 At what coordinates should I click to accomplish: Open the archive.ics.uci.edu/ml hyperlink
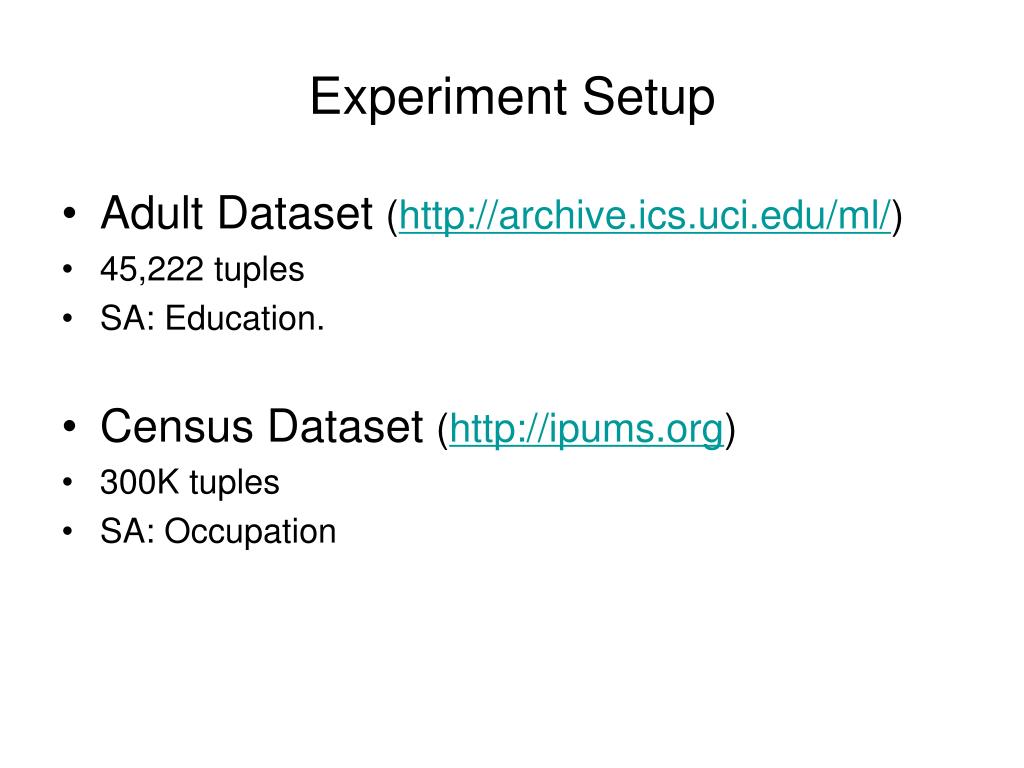tap(645, 216)
